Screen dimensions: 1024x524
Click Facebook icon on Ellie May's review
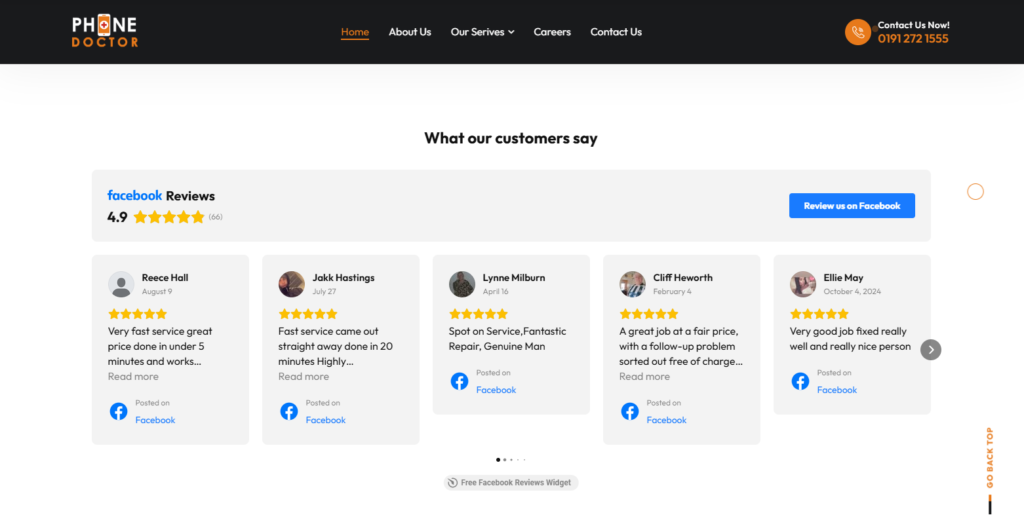(x=800, y=381)
